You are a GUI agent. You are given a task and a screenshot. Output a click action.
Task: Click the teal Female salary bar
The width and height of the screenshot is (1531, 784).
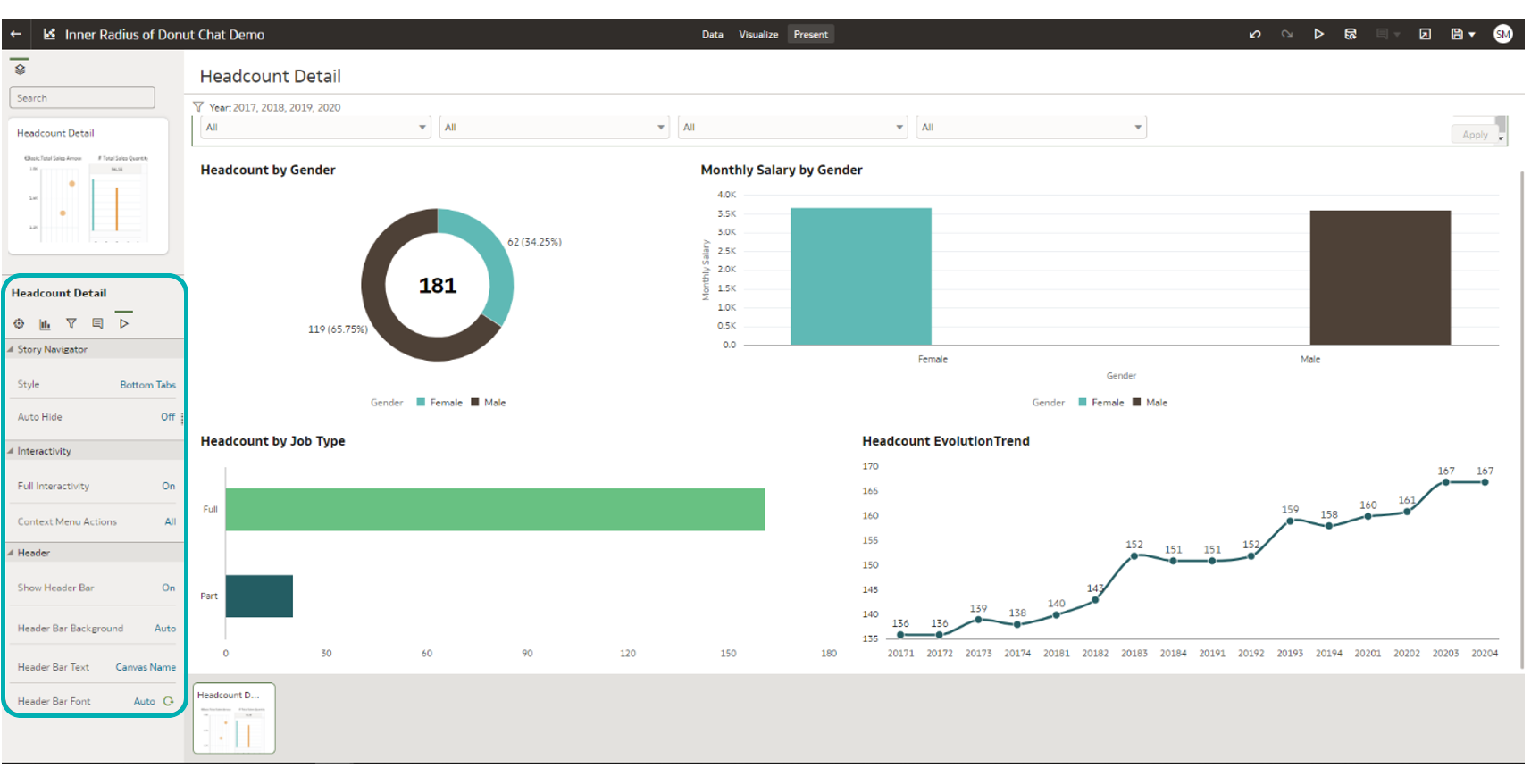pos(861,277)
